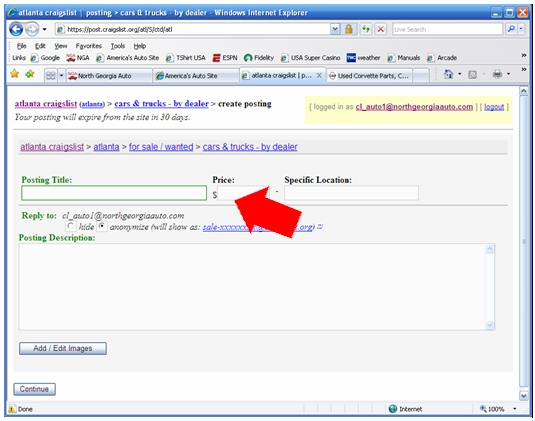
Task: Click the browser Back arrow button
Action: coord(16,29)
